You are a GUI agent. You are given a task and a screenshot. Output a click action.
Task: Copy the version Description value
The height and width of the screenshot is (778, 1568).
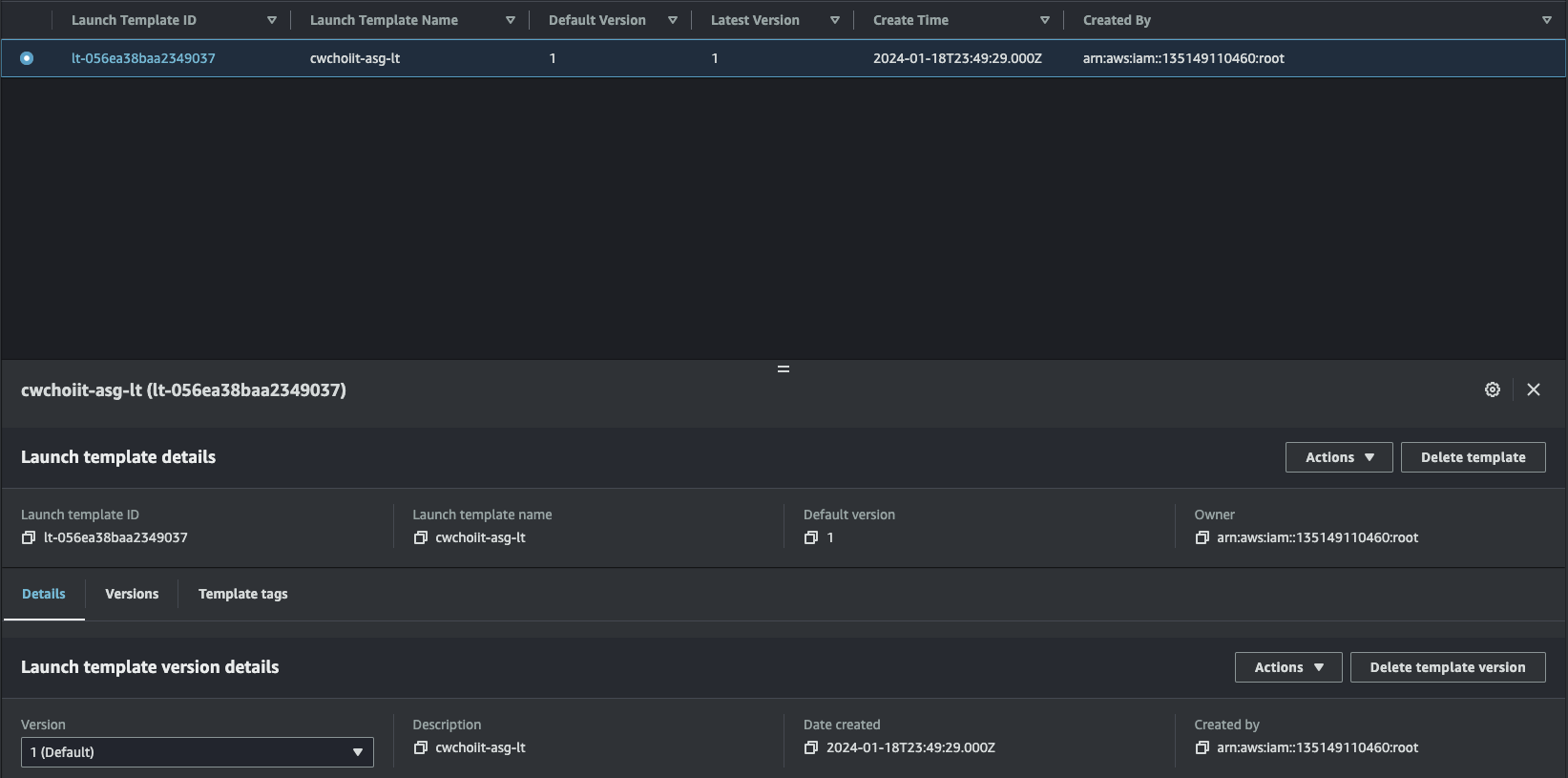pyautogui.click(x=420, y=747)
